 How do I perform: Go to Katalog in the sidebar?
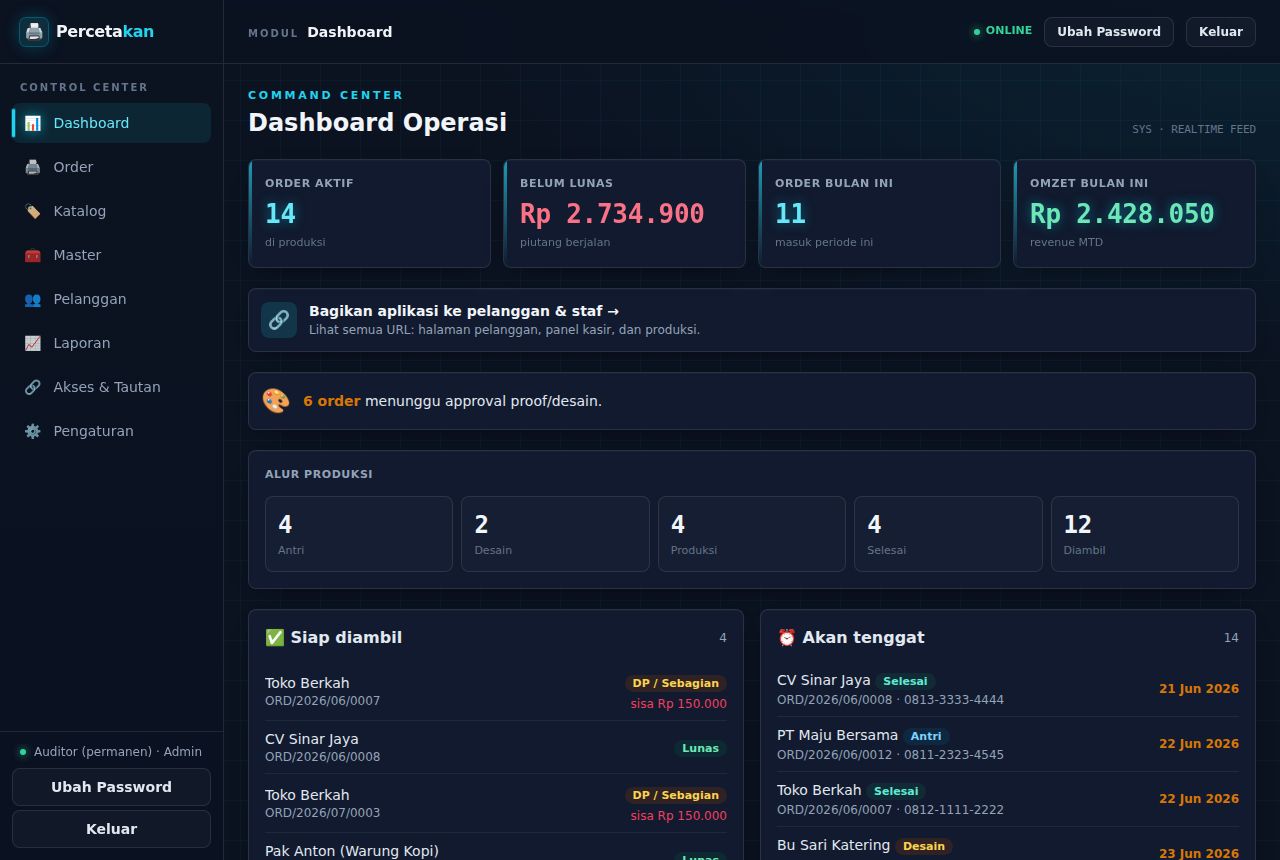[111, 211]
